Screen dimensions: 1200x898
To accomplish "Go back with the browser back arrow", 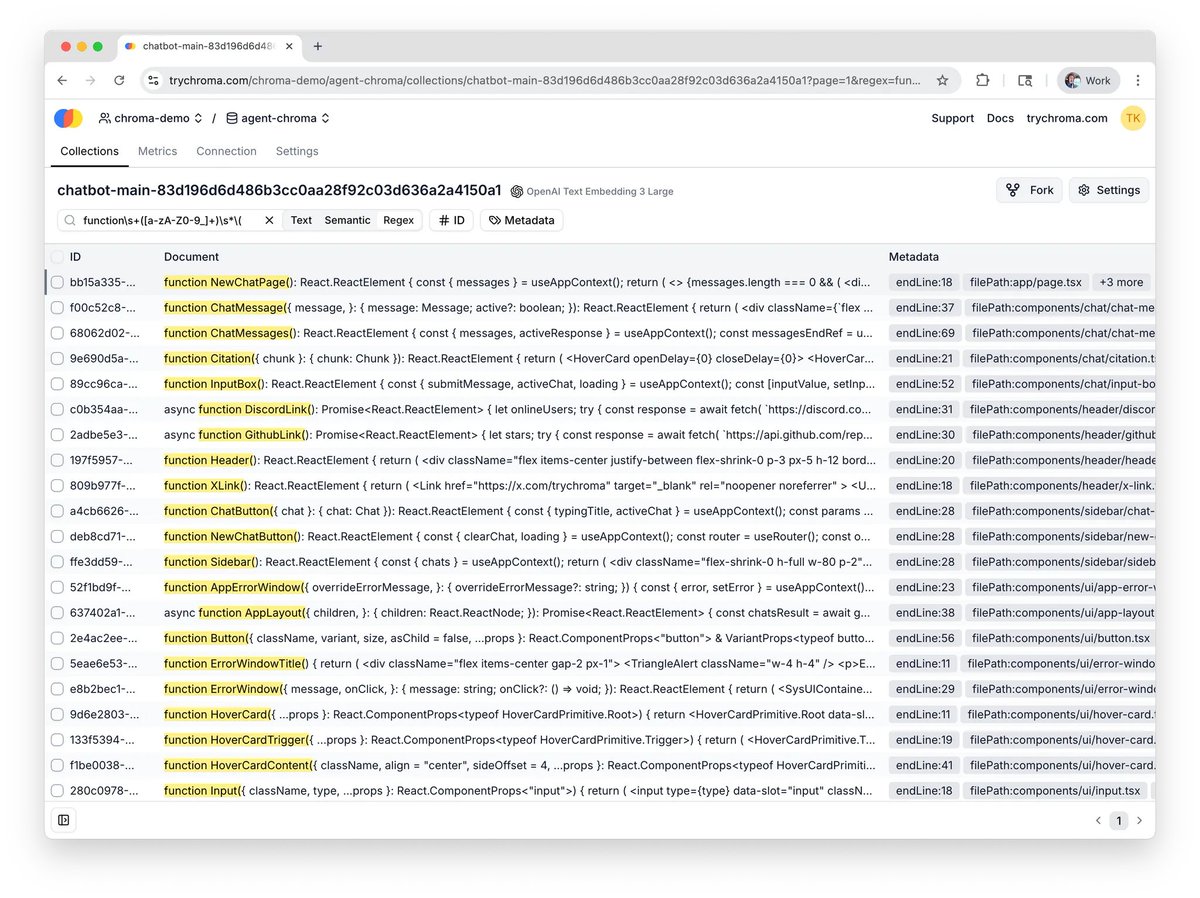I will click(62, 81).
